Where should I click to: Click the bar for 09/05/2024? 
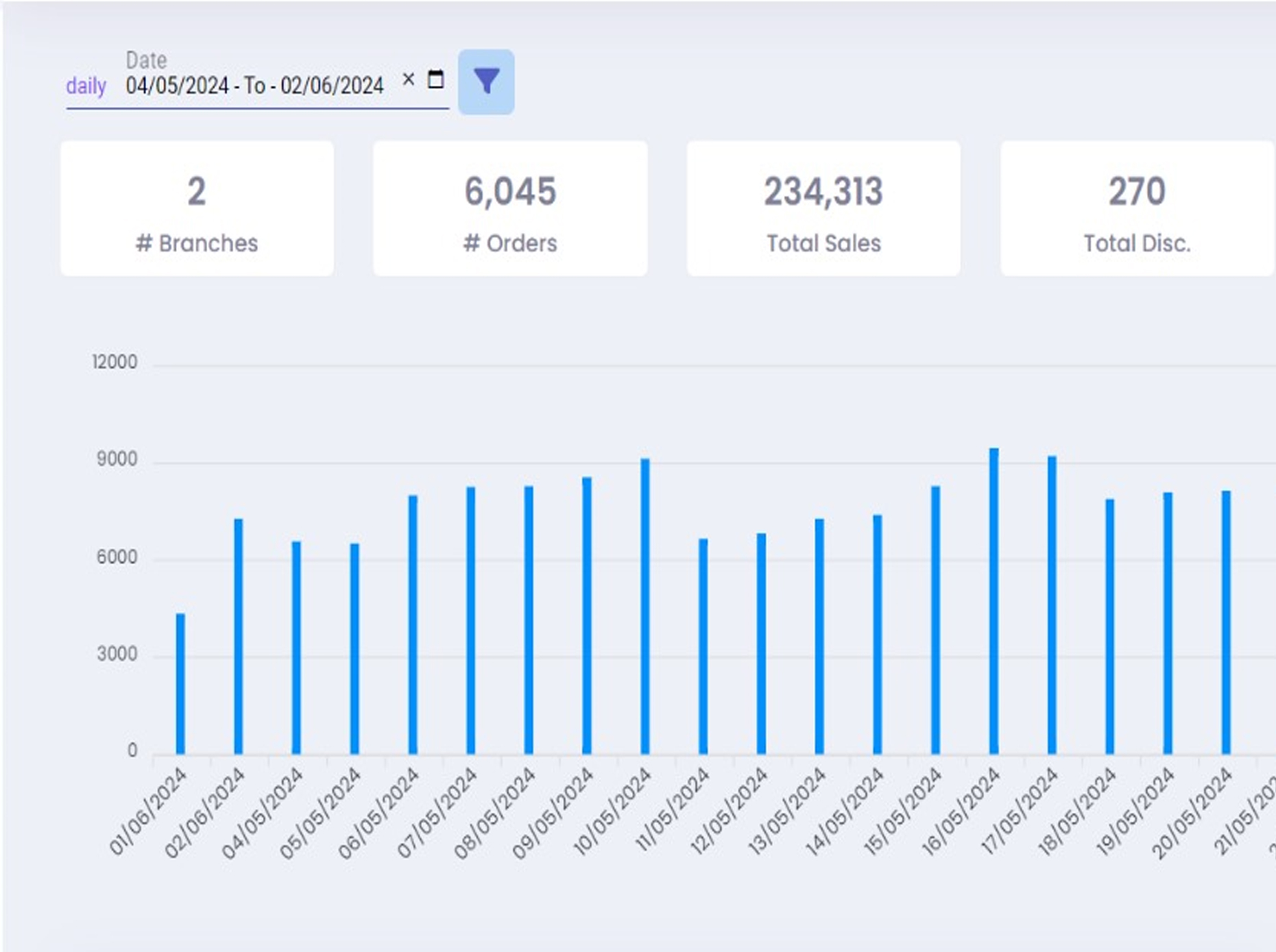[x=587, y=616]
